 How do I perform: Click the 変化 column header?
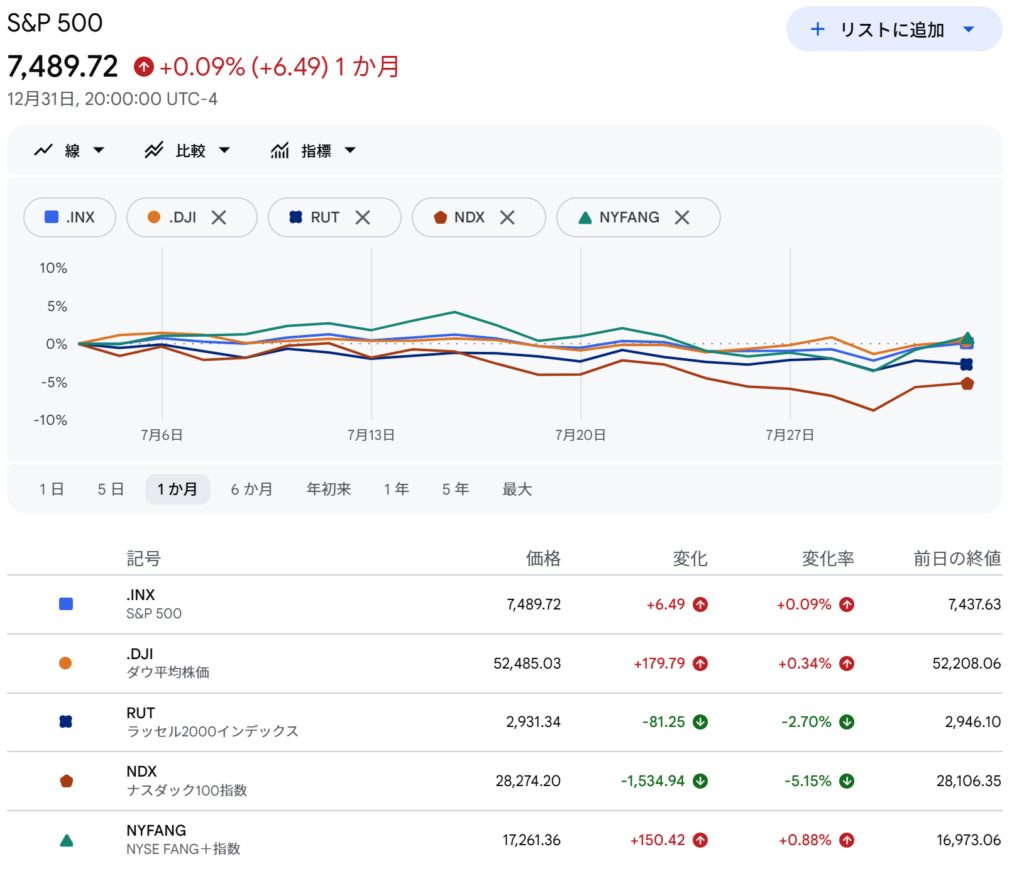[690, 558]
